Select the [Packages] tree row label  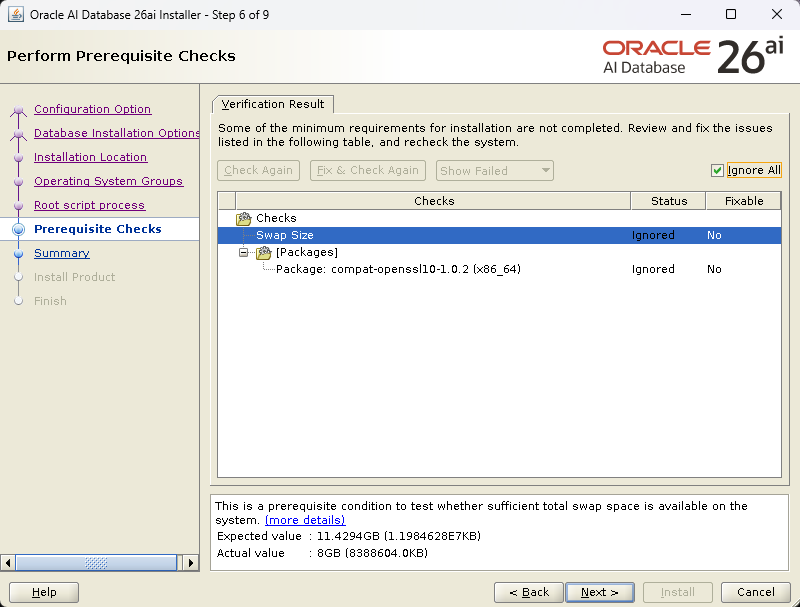[307, 252]
